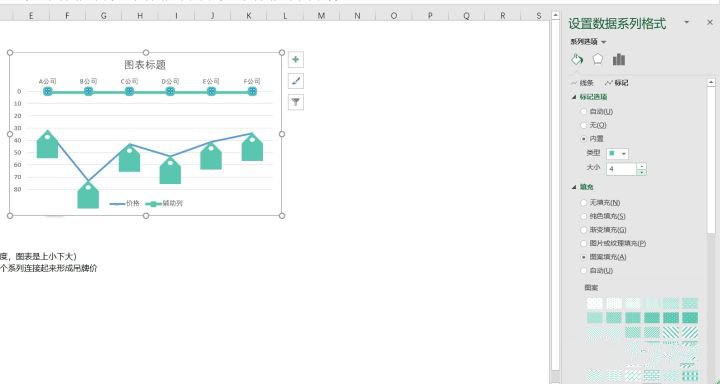Close the Format Data Series pane
The width and height of the screenshot is (720, 384).
pyautogui.click(x=709, y=22)
